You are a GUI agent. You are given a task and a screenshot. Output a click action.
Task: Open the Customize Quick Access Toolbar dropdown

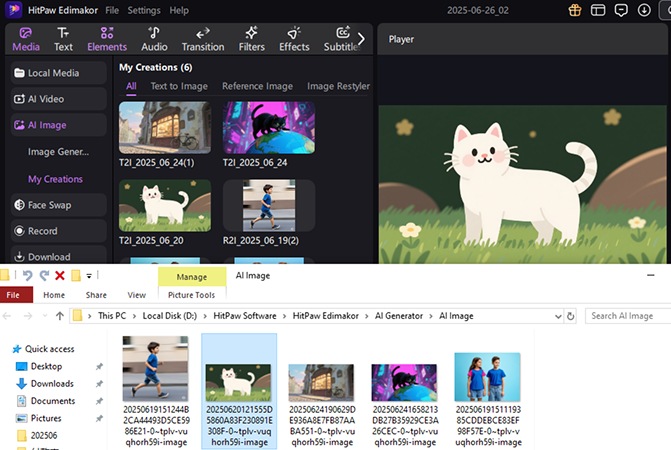click(x=89, y=276)
